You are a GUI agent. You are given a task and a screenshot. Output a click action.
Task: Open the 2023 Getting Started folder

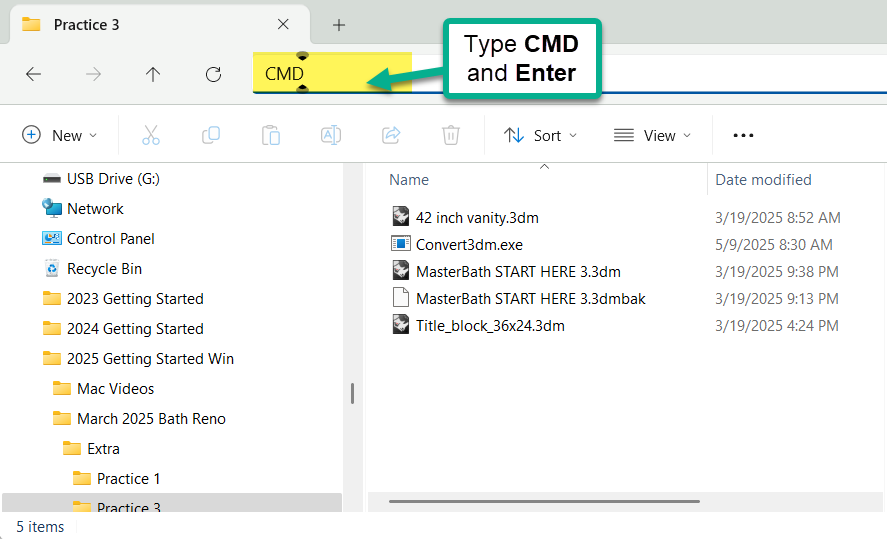pyautogui.click(x=135, y=299)
